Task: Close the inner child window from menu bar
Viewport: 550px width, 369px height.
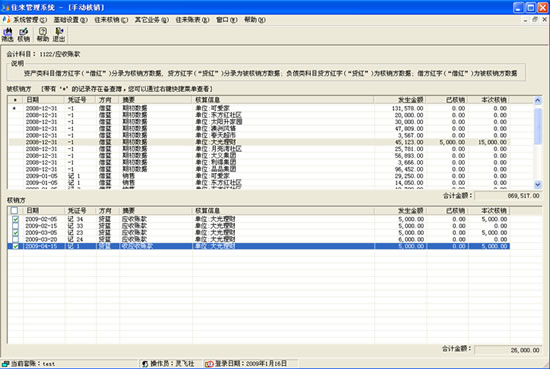Action: coord(544,20)
